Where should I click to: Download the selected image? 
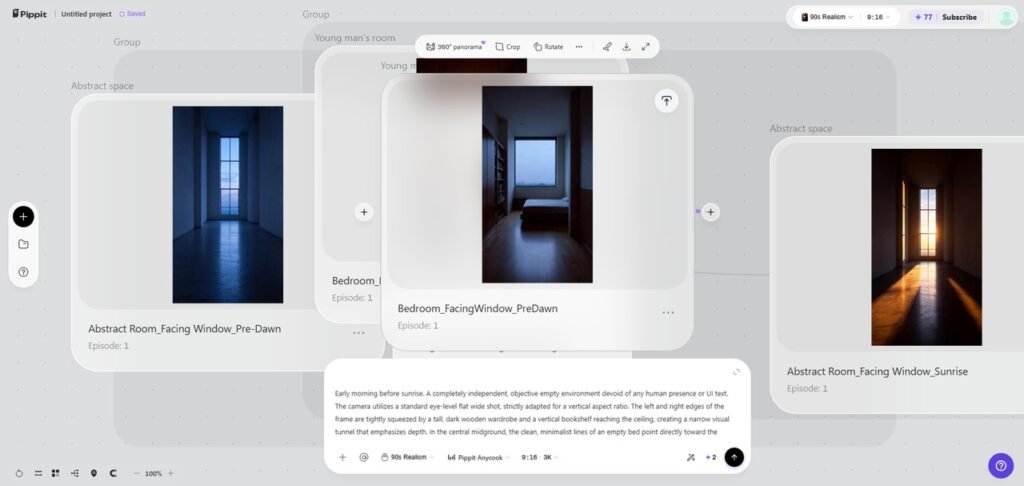[626, 46]
